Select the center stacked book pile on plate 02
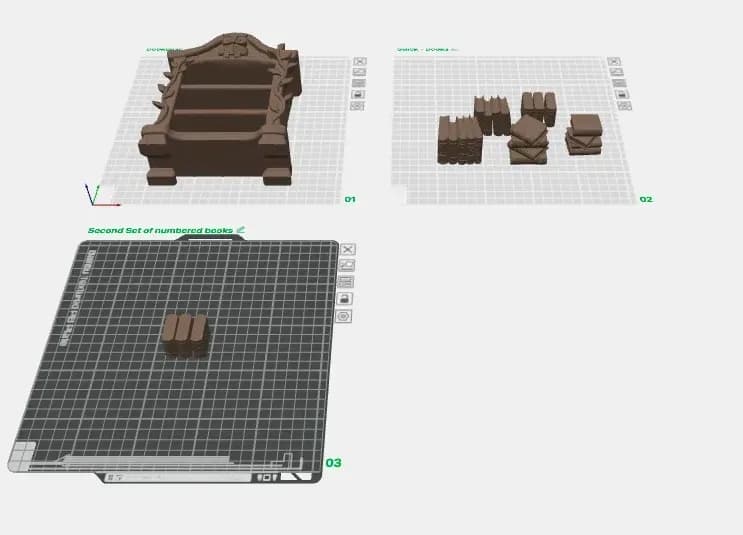 (x=528, y=140)
